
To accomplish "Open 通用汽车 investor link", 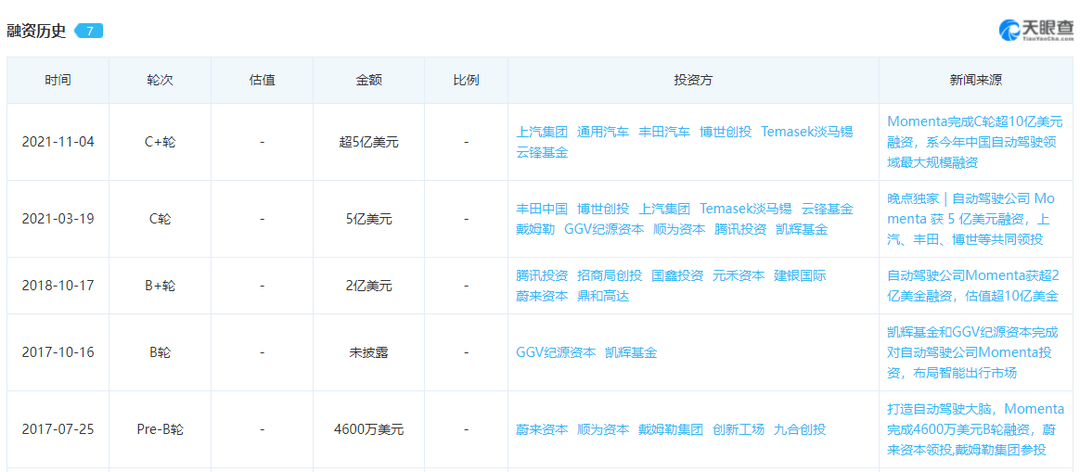I will pos(603,131).
